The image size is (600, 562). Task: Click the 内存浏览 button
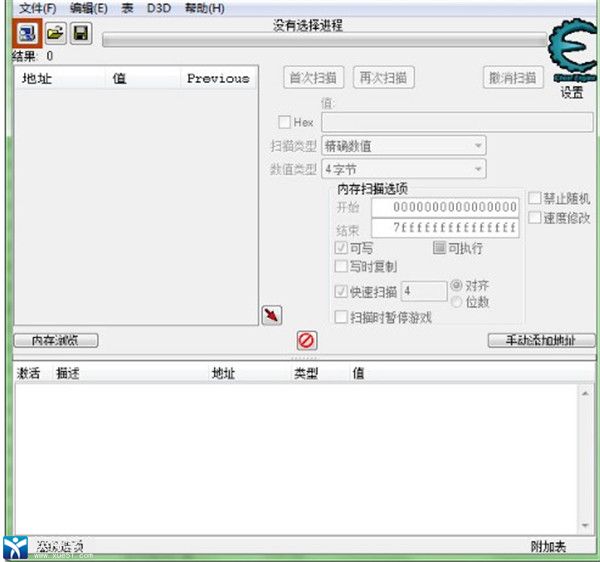click(x=56, y=340)
